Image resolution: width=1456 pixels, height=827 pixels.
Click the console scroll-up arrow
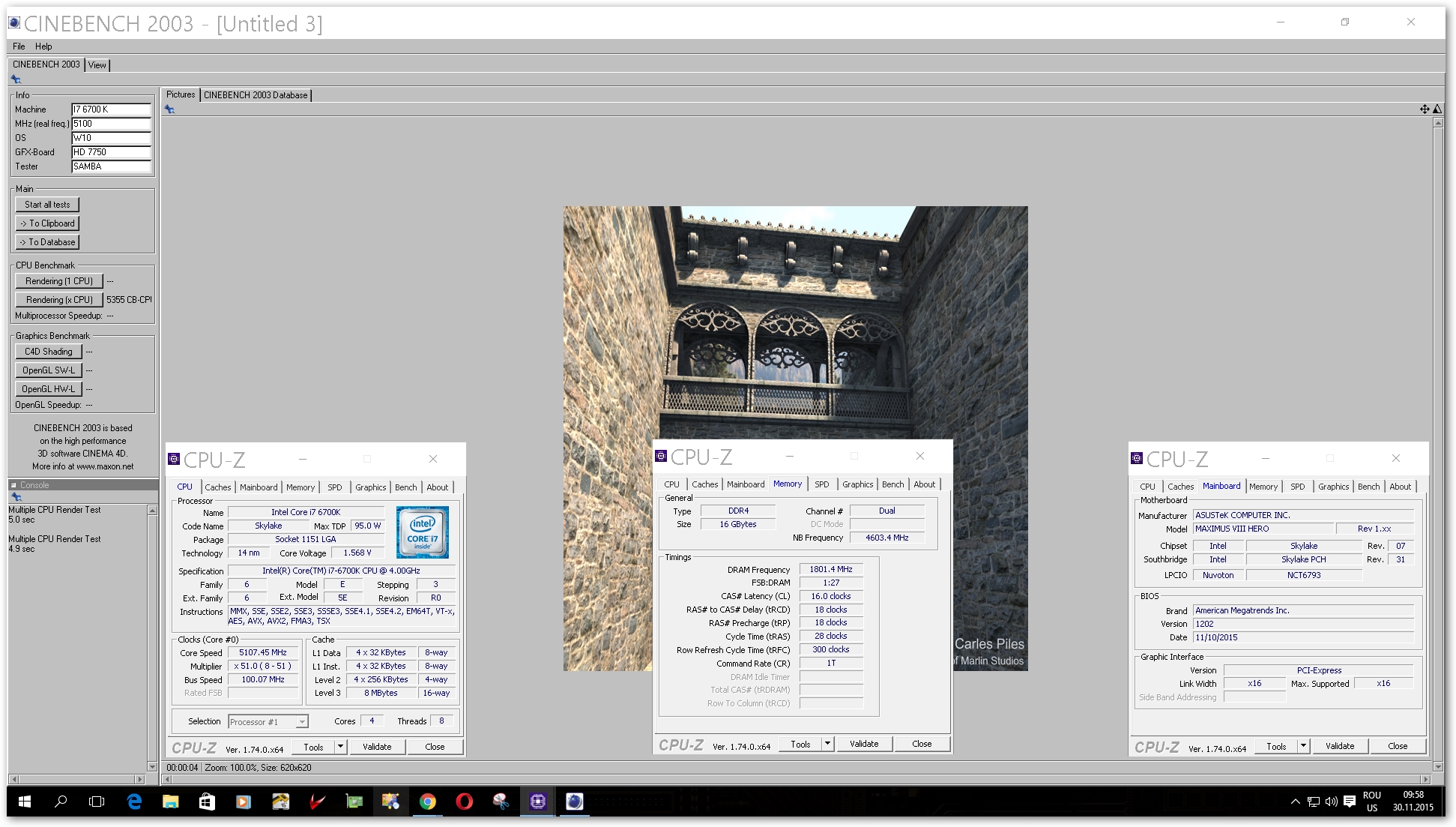pyautogui.click(x=153, y=511)
